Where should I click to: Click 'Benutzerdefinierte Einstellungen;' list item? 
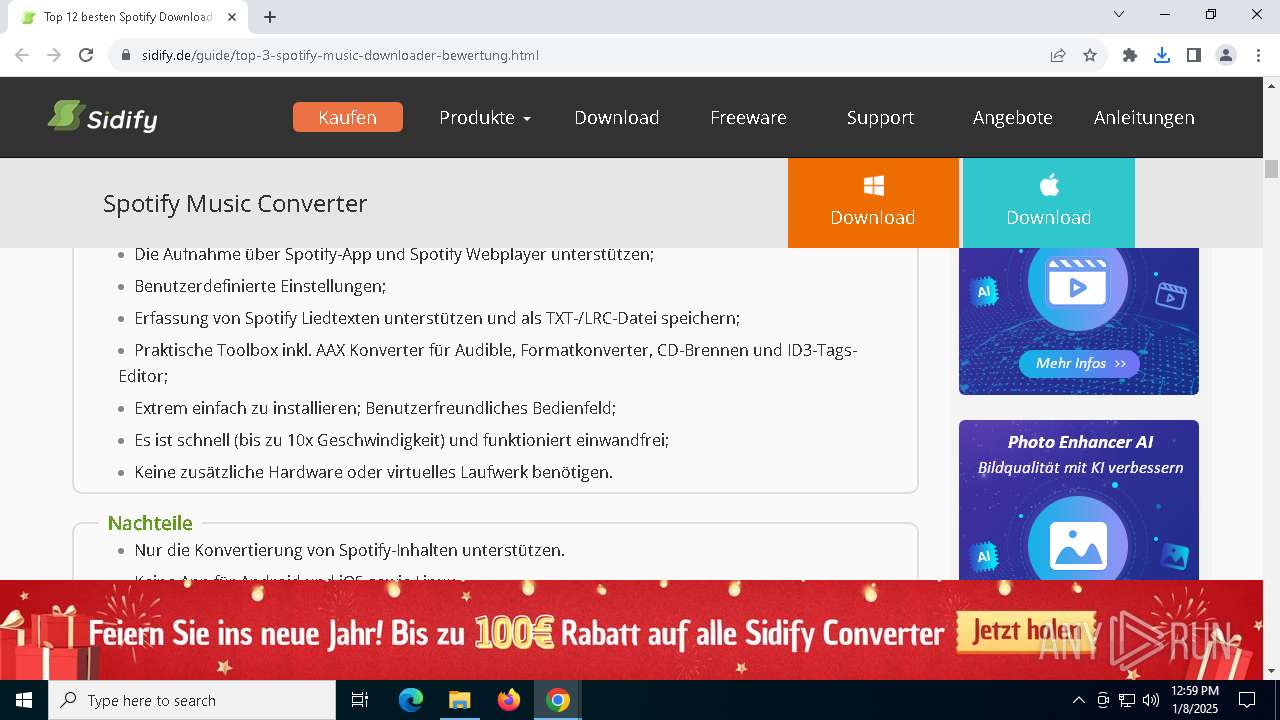260,286
